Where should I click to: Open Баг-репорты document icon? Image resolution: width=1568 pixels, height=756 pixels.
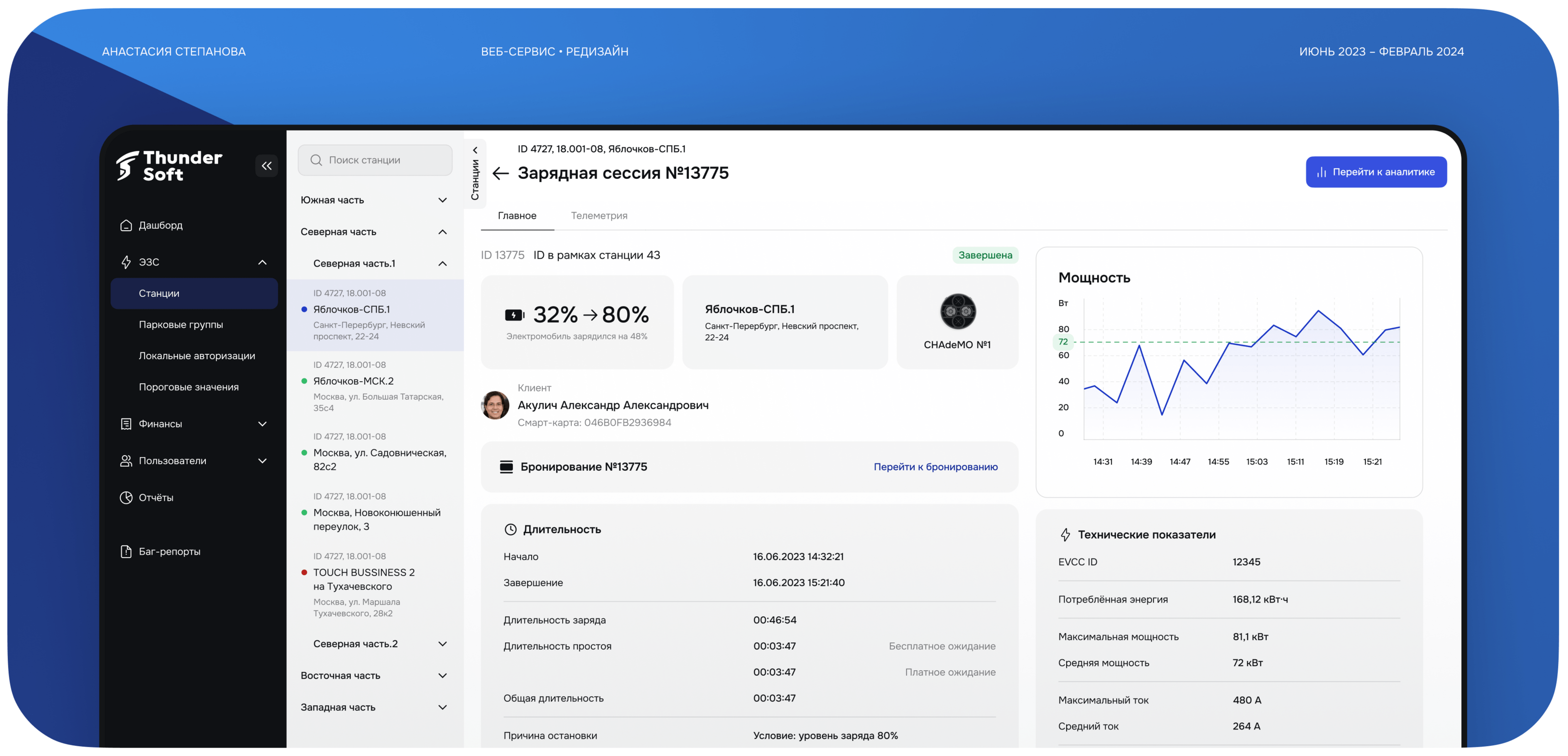tap(126, 552)
